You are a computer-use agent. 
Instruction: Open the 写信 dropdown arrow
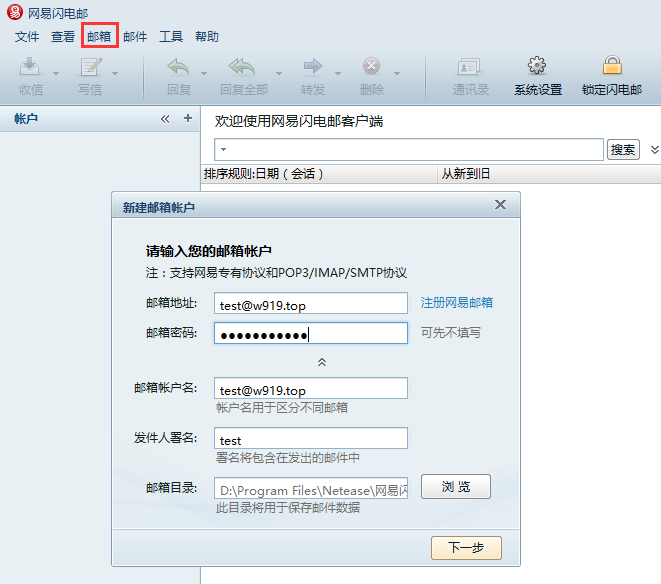point(115,73)
